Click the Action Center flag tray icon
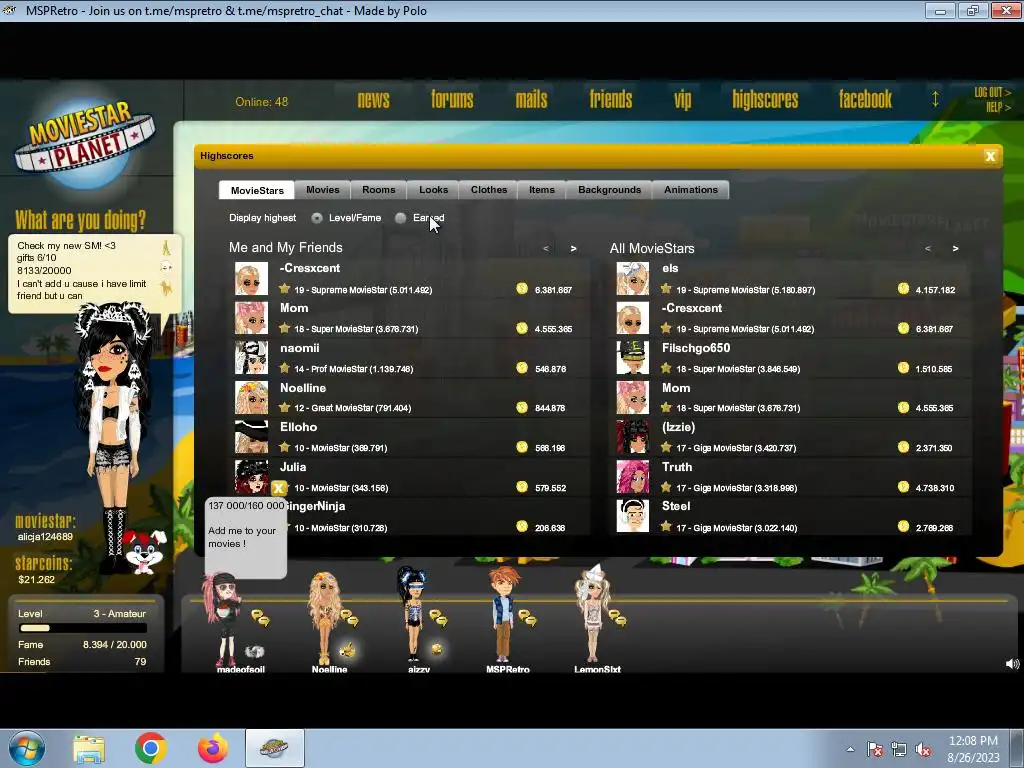The image size is (1024, 768). point(874,750)
